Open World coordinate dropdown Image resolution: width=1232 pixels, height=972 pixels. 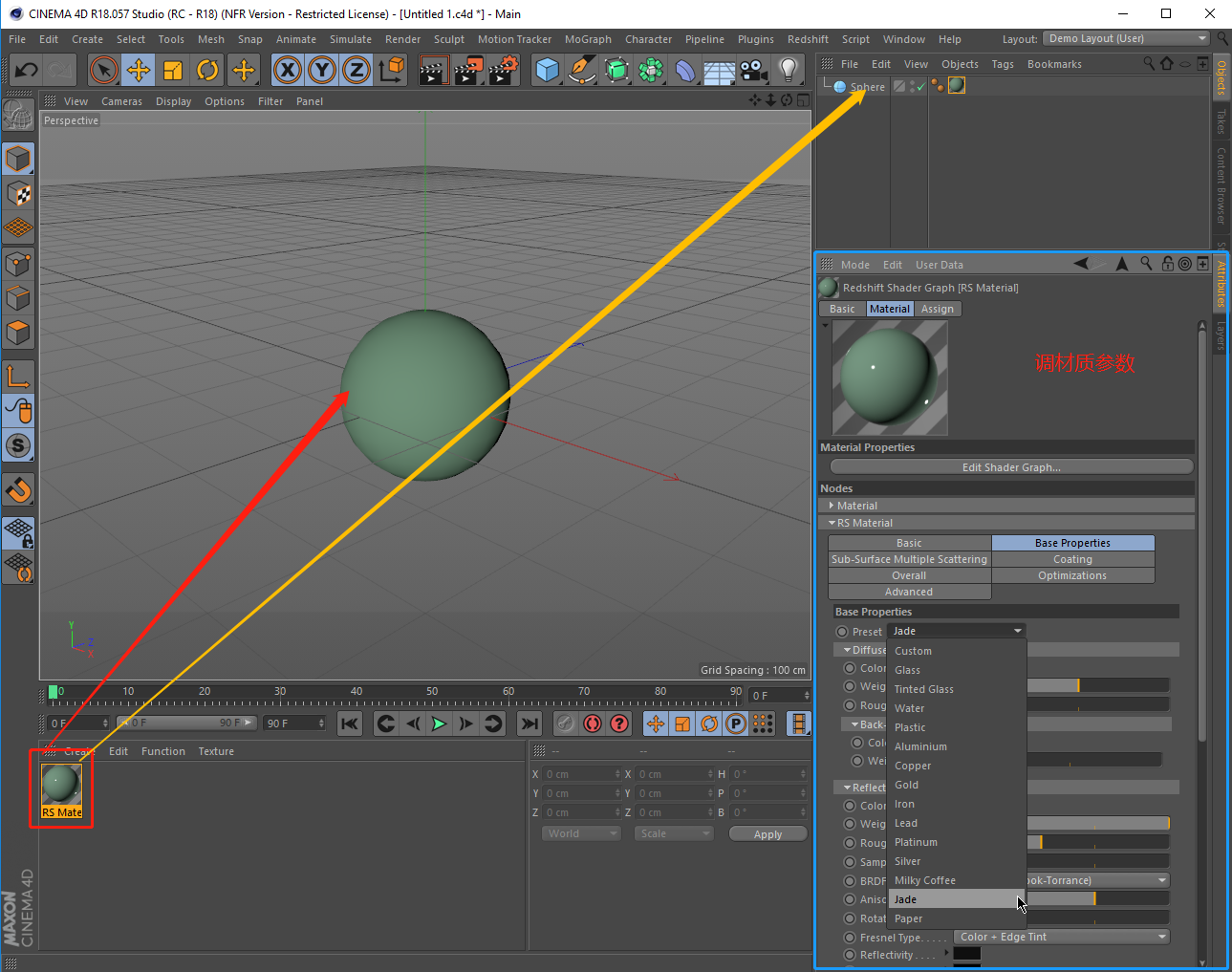coord(581,833)
